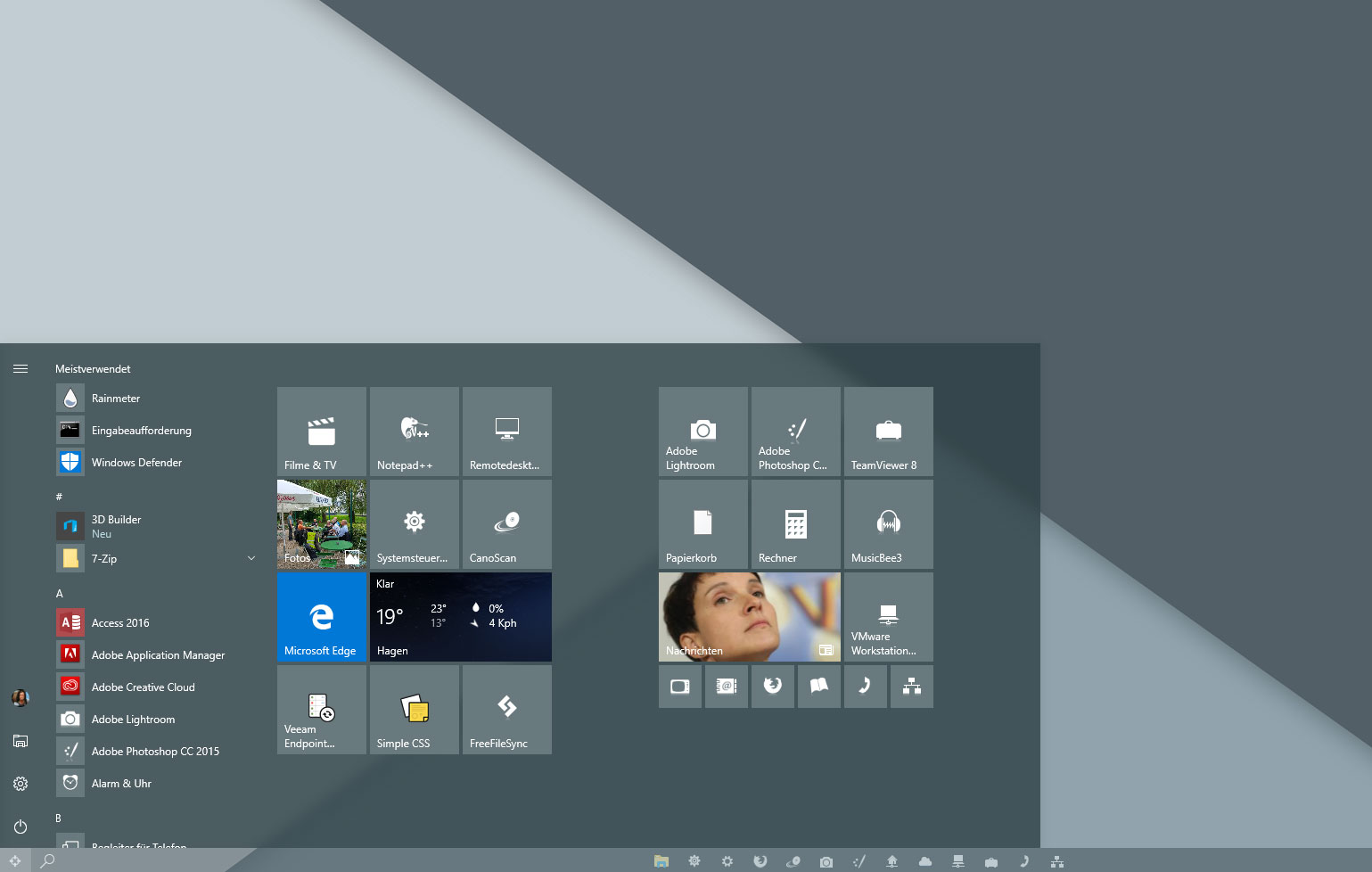
Task: Open the taskbar search magnifier
Action: tap(48, 860)
